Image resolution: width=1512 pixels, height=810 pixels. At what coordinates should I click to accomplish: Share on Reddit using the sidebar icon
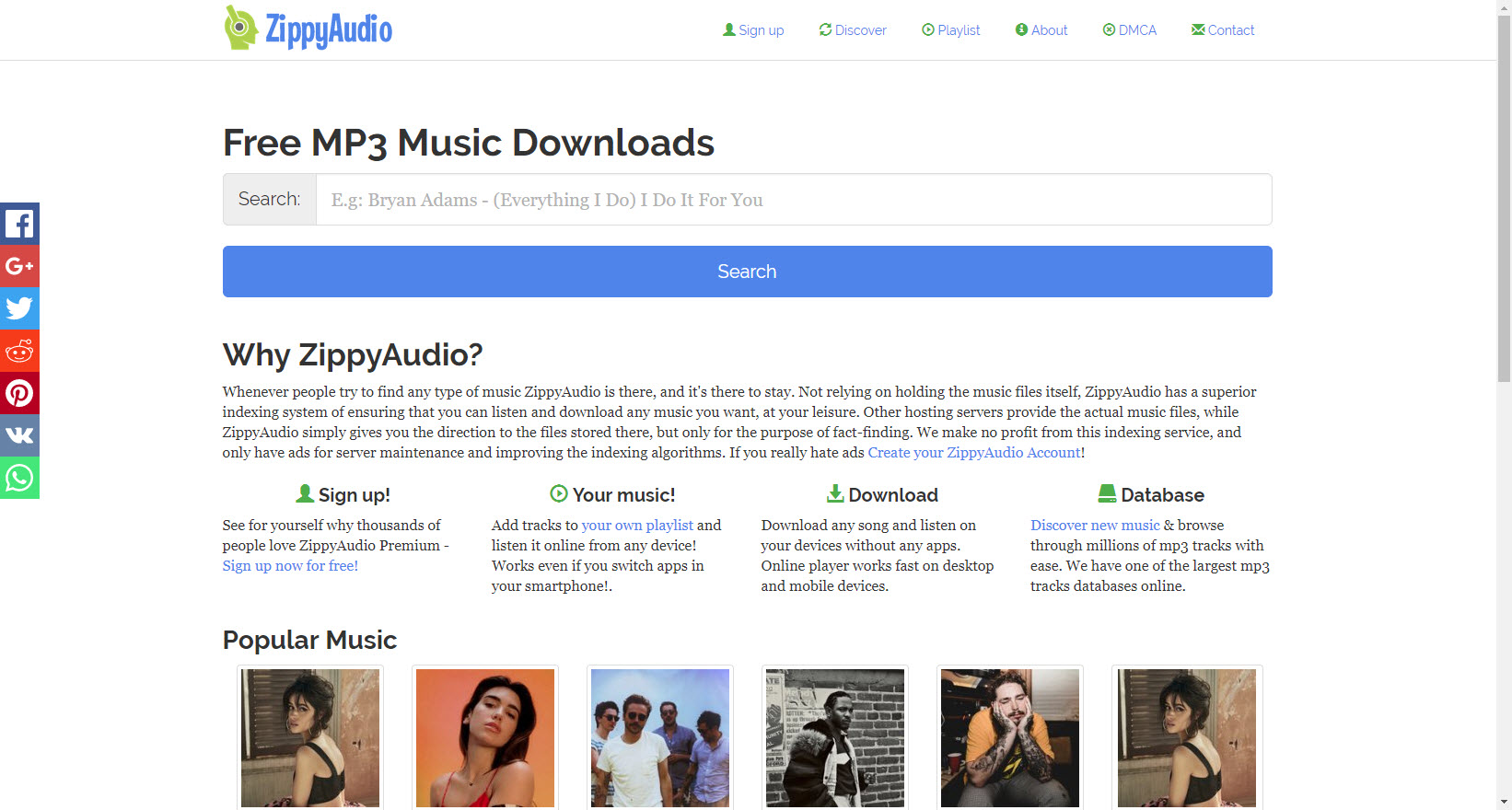[x=19, y=351]
